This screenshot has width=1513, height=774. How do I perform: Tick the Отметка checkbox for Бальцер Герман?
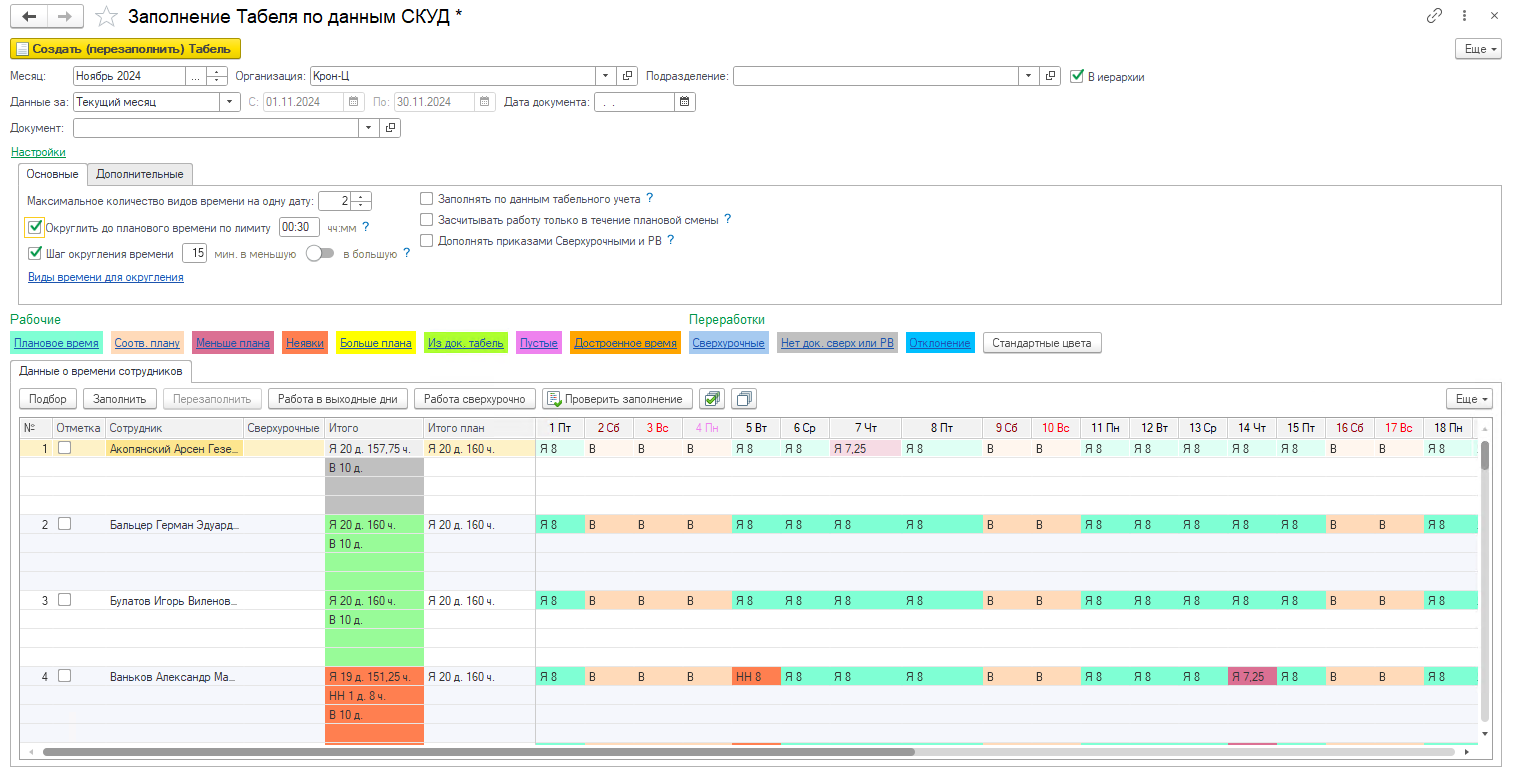(x=64, y=524)
